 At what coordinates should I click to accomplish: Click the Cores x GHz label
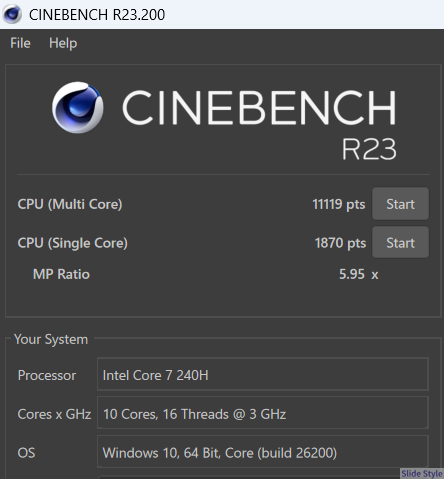coord(54,414)
